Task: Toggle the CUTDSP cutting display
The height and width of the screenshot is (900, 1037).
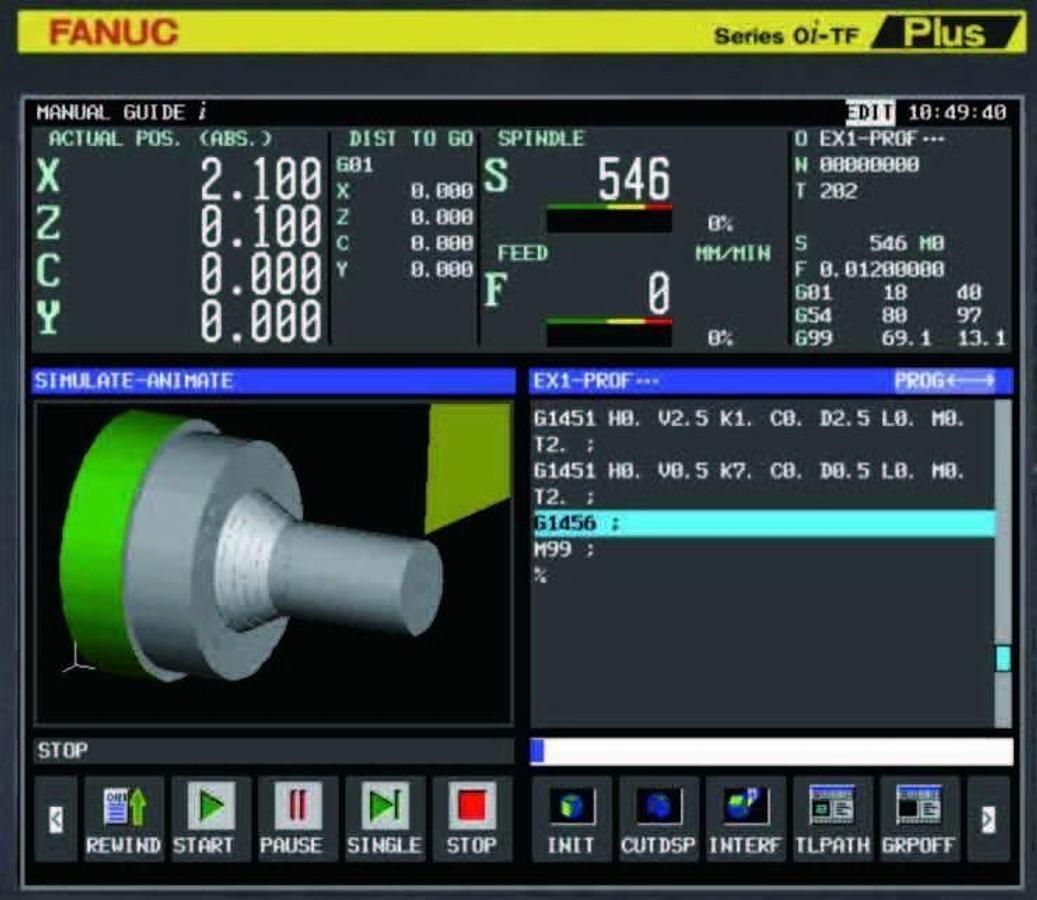Action: point(658,819)
